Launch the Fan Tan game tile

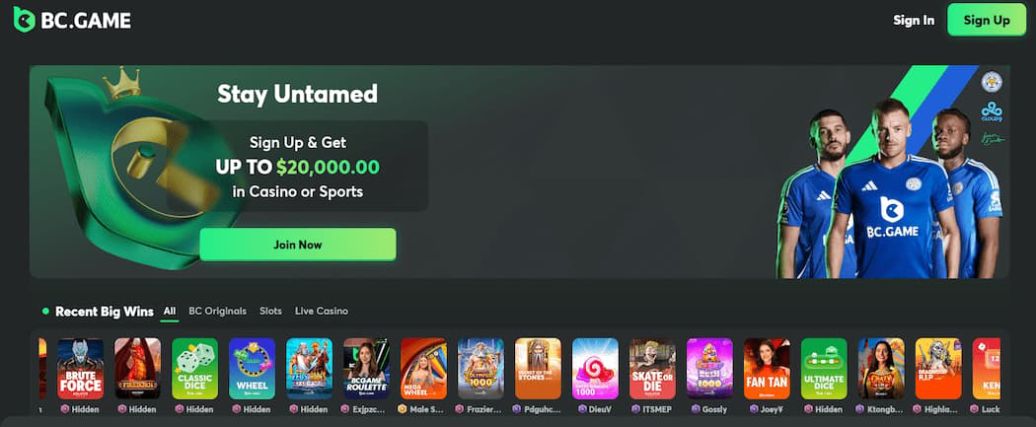(x=767, y=368)
